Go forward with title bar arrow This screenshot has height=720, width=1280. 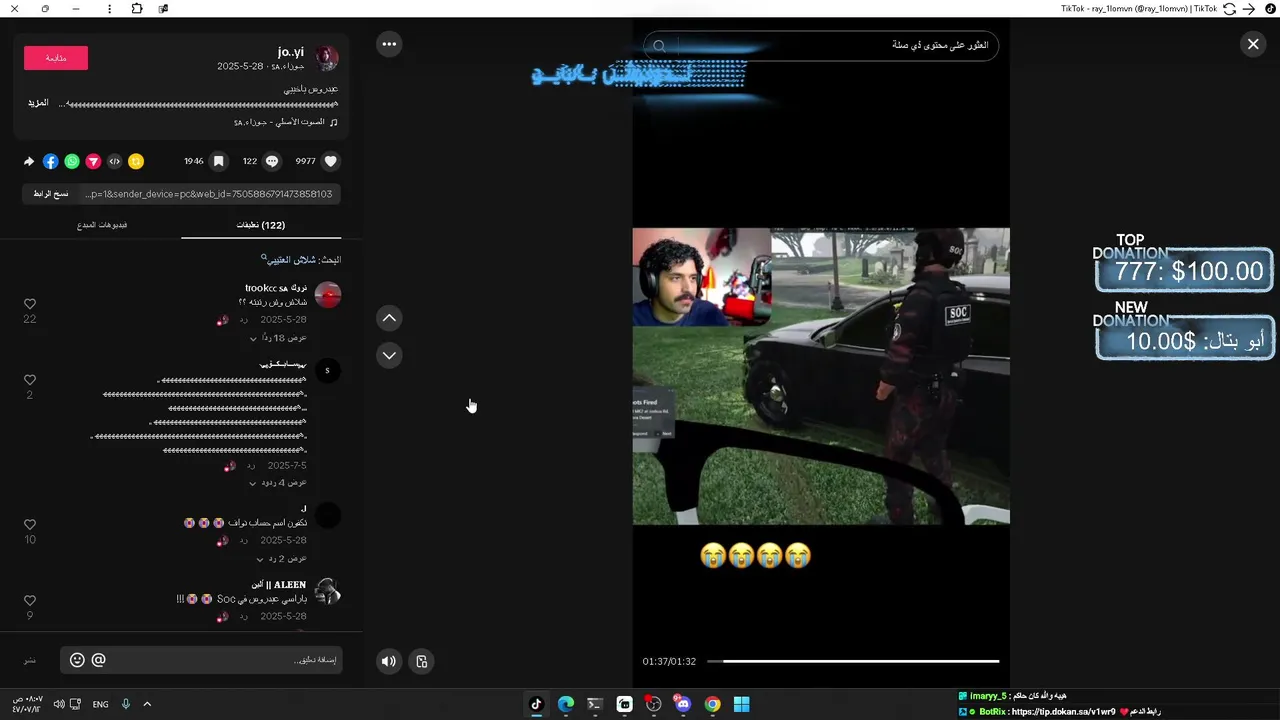1249,8
